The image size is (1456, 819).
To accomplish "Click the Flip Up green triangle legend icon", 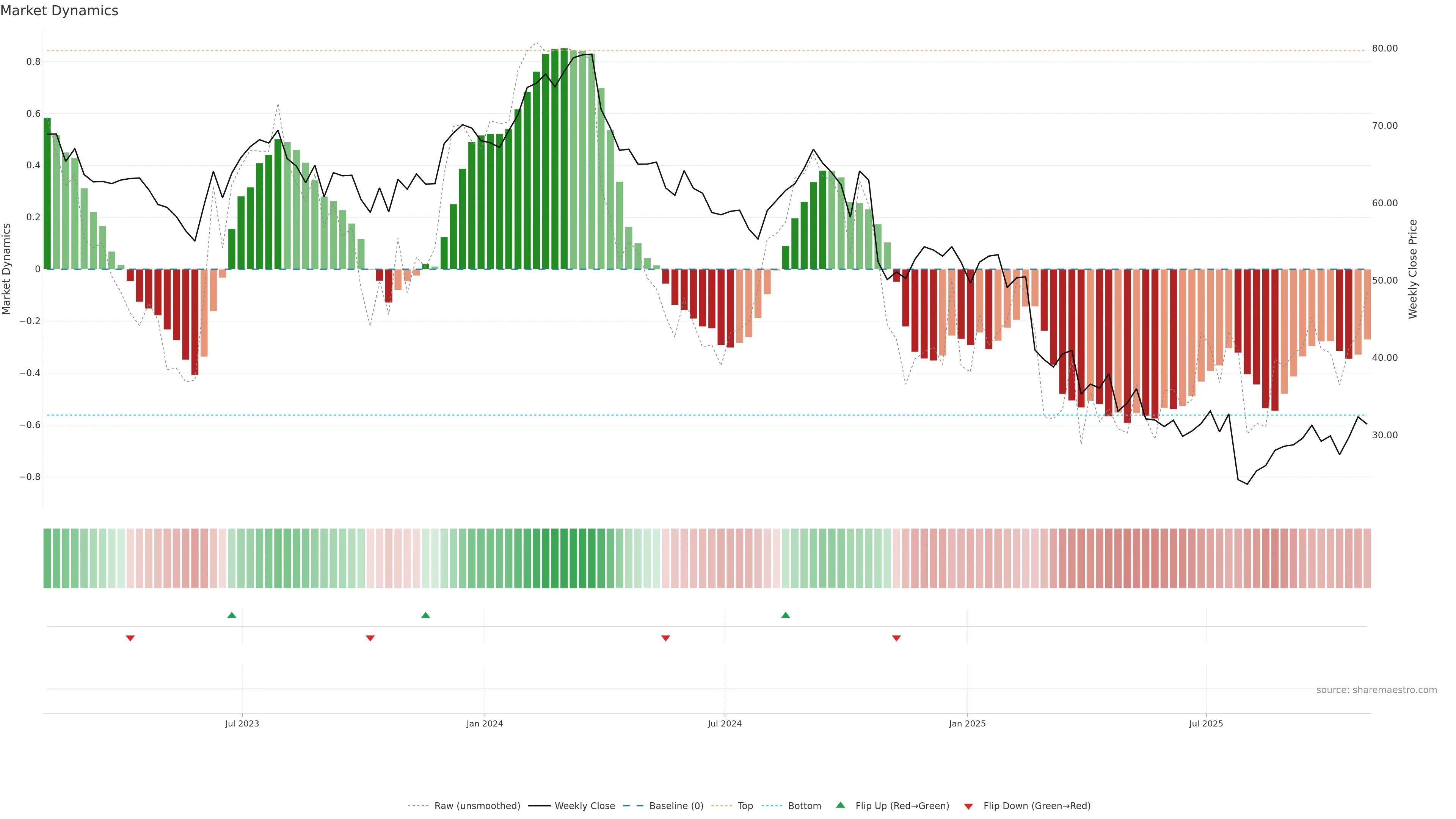I will [x=841, y=805].
